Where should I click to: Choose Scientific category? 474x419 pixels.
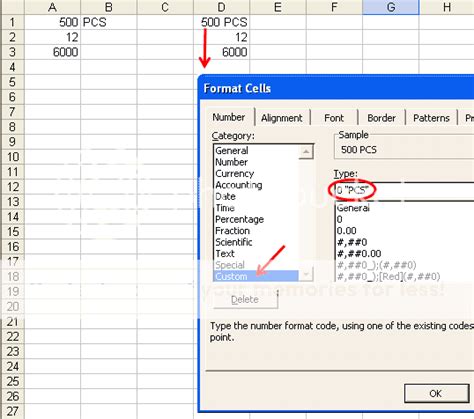[257, 242]
